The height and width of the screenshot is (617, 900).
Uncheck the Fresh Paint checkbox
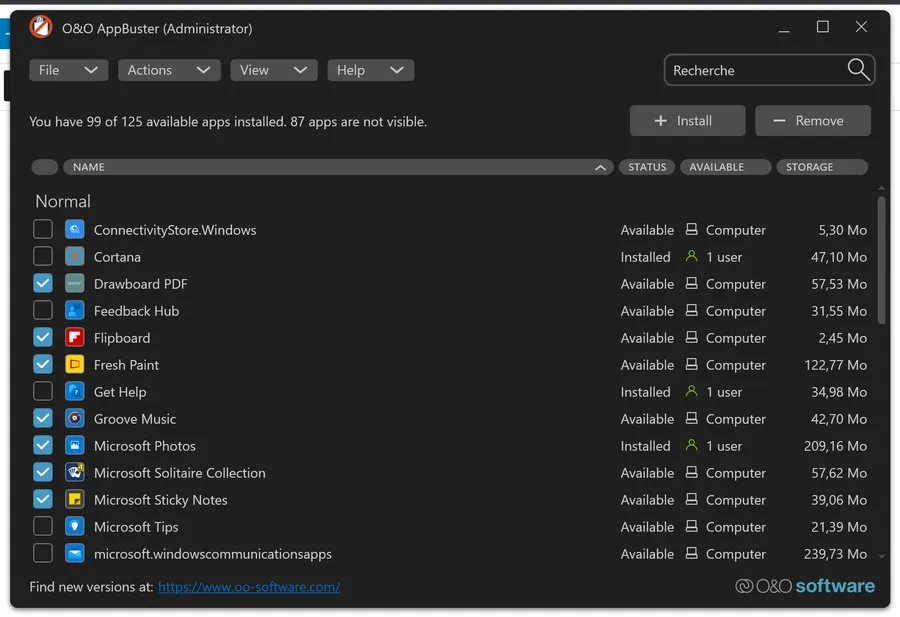tap(43, 364)
